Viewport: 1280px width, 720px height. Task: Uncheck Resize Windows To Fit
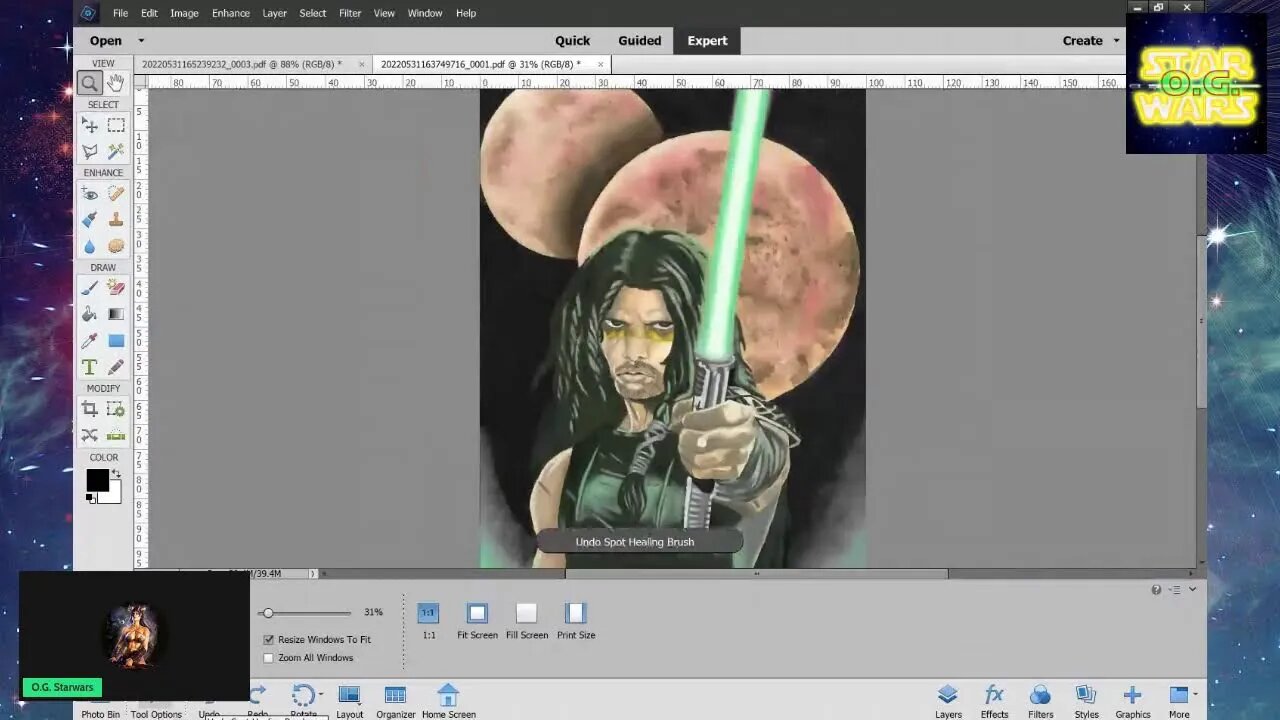(x=268, y=639)
